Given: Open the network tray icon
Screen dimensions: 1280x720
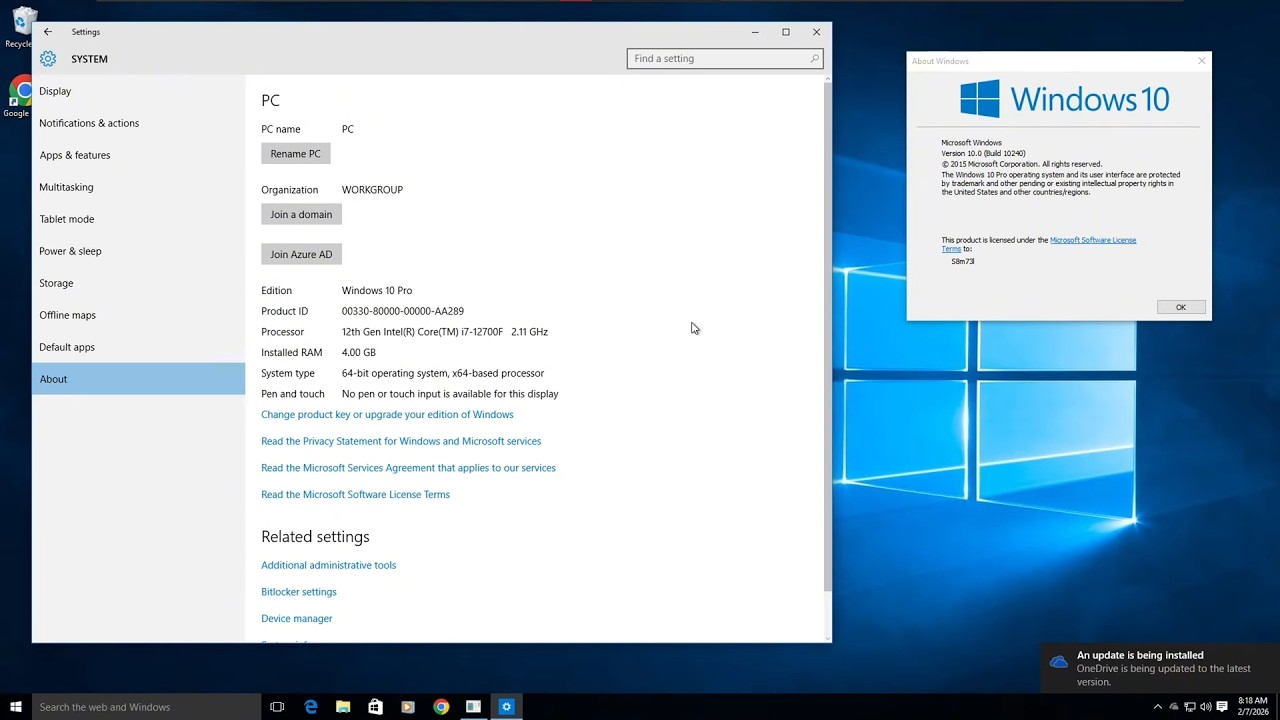Looking at the screenshot, I should [1190, 707].
